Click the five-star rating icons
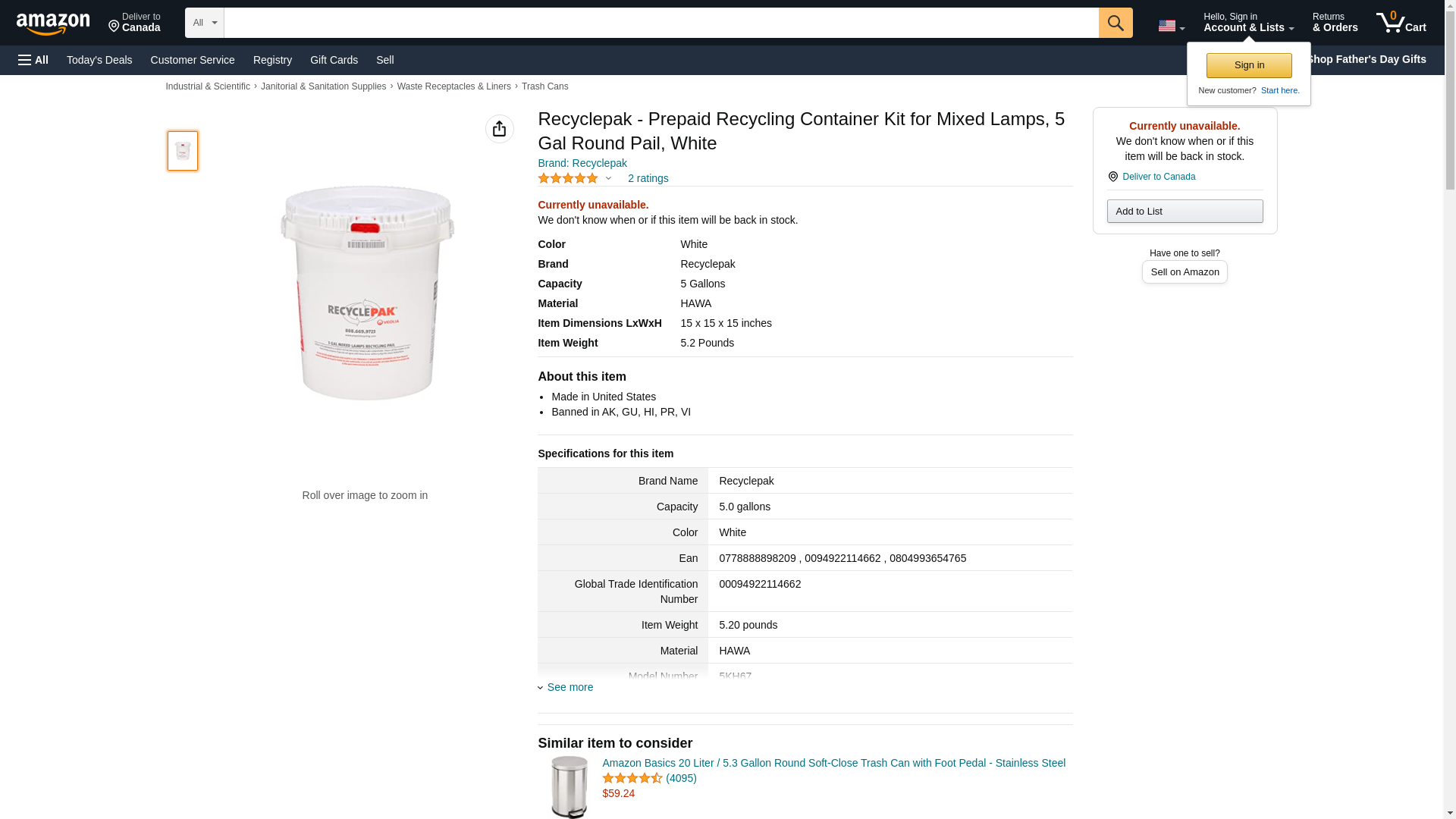This screenshot has width=1456, height=819. pyautogui.click(x=568, y=178)
